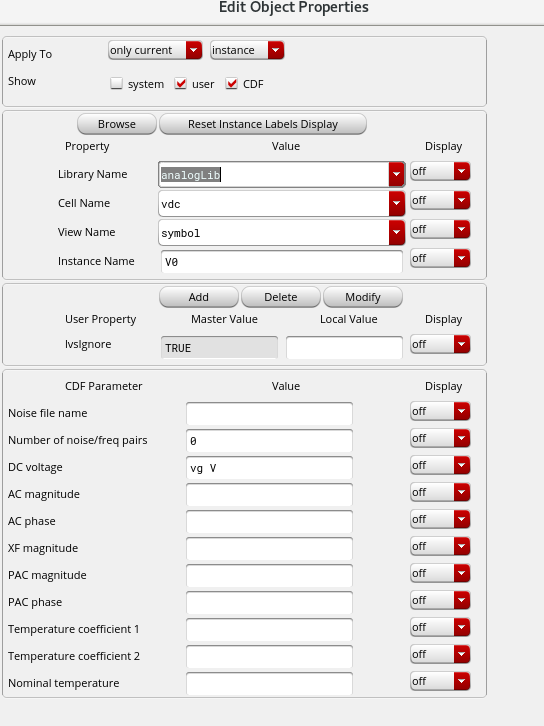Open Number of noise/freq pairs display dropdown
This screenshot has width=544, height=726.
tap(440, 438)
